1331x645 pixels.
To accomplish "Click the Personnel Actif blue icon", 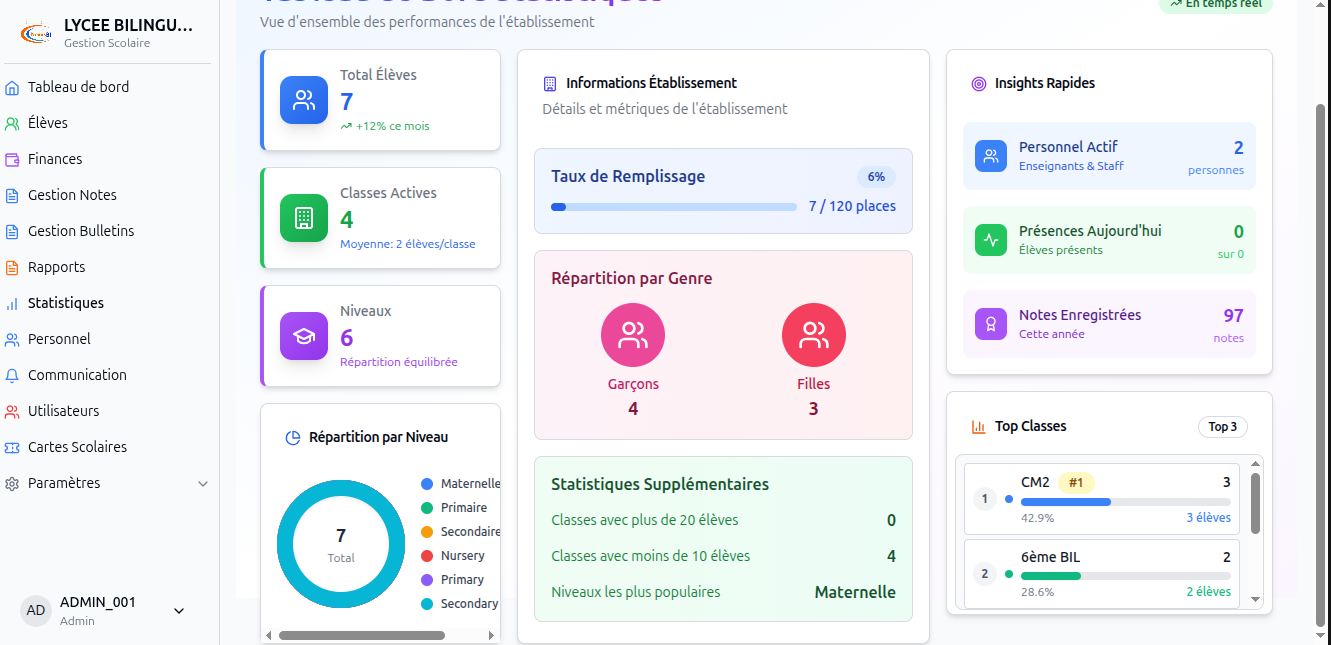I will click(991, 156).
